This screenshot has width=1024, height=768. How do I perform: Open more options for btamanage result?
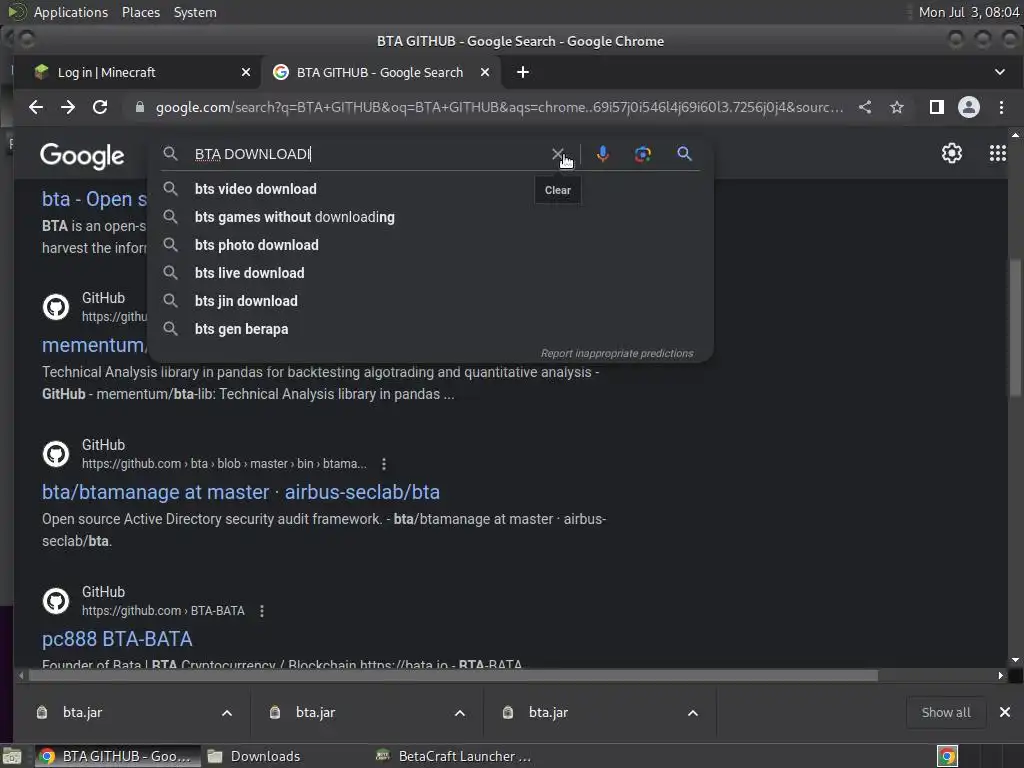(384, 464)
